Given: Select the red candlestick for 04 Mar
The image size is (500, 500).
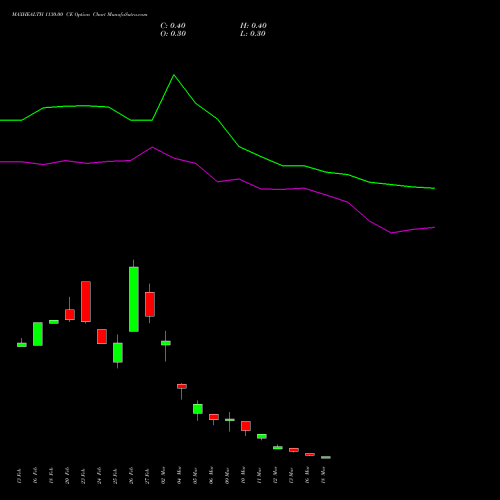Looking at the screenshot, I should click(x=182, y=386).
